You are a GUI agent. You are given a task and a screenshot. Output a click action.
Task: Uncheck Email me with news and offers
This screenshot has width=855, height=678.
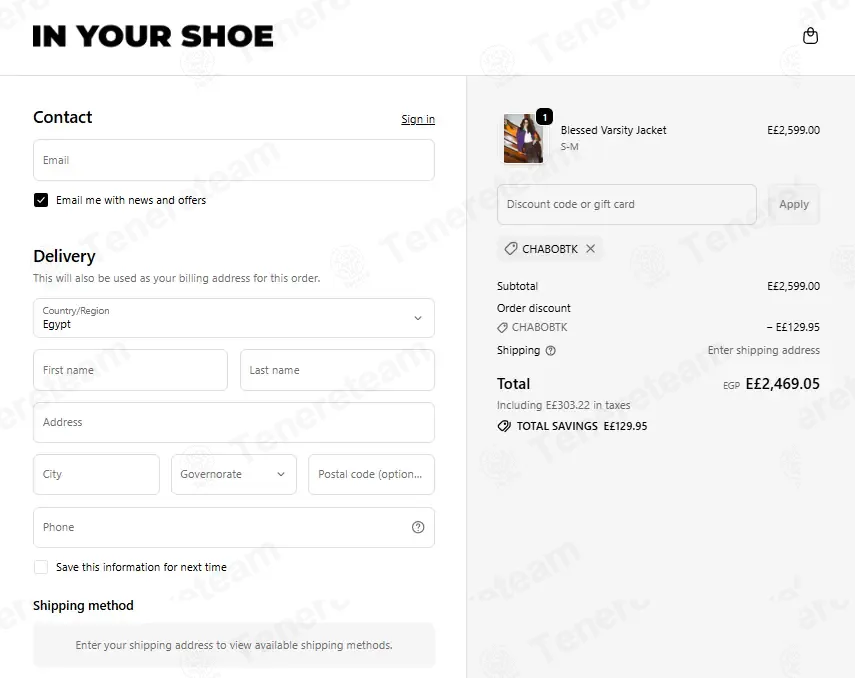[41, 200]
